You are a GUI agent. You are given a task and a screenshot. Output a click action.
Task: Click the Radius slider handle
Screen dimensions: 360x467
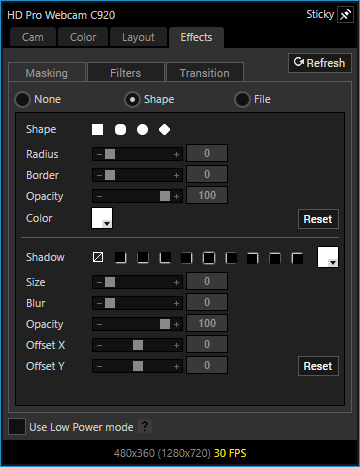(110, 154)
